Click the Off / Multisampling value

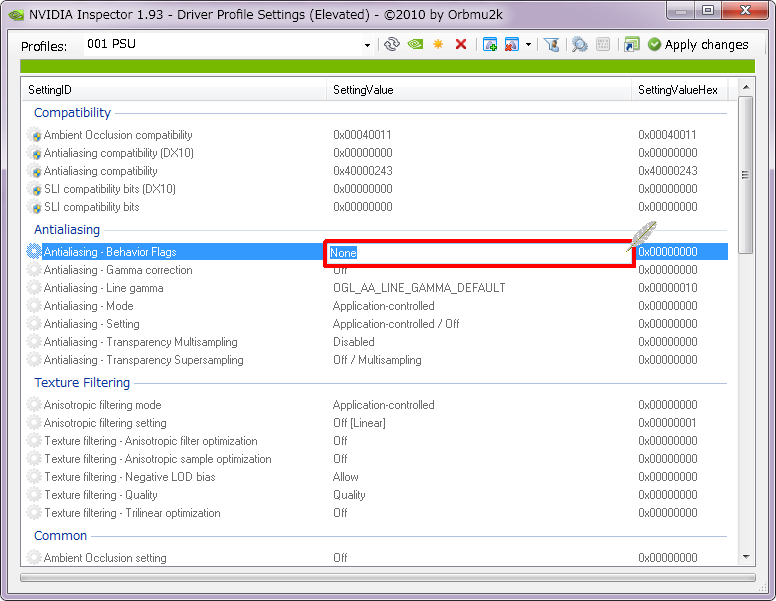(377, 360)
